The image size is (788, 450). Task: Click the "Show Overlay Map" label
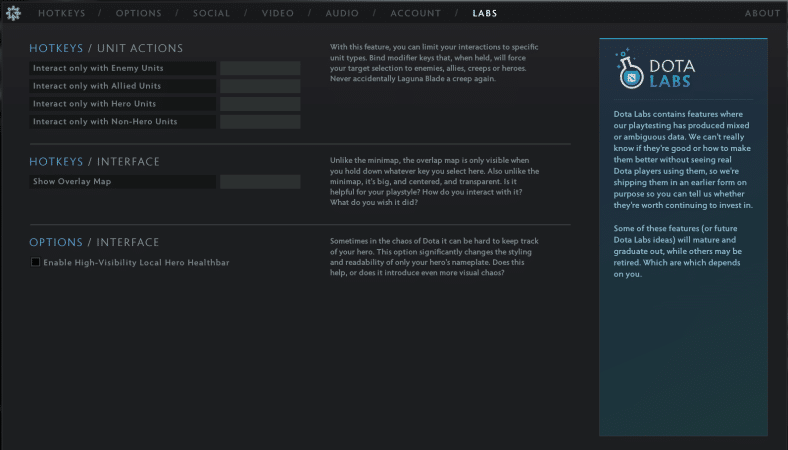coord(72,182)
